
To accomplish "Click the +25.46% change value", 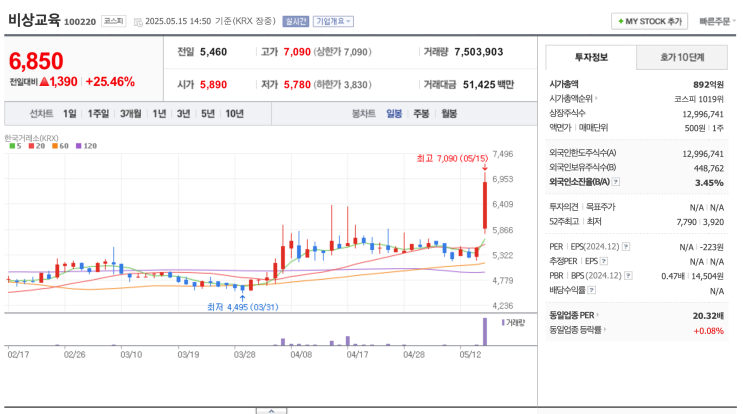I will pos(110,81).
